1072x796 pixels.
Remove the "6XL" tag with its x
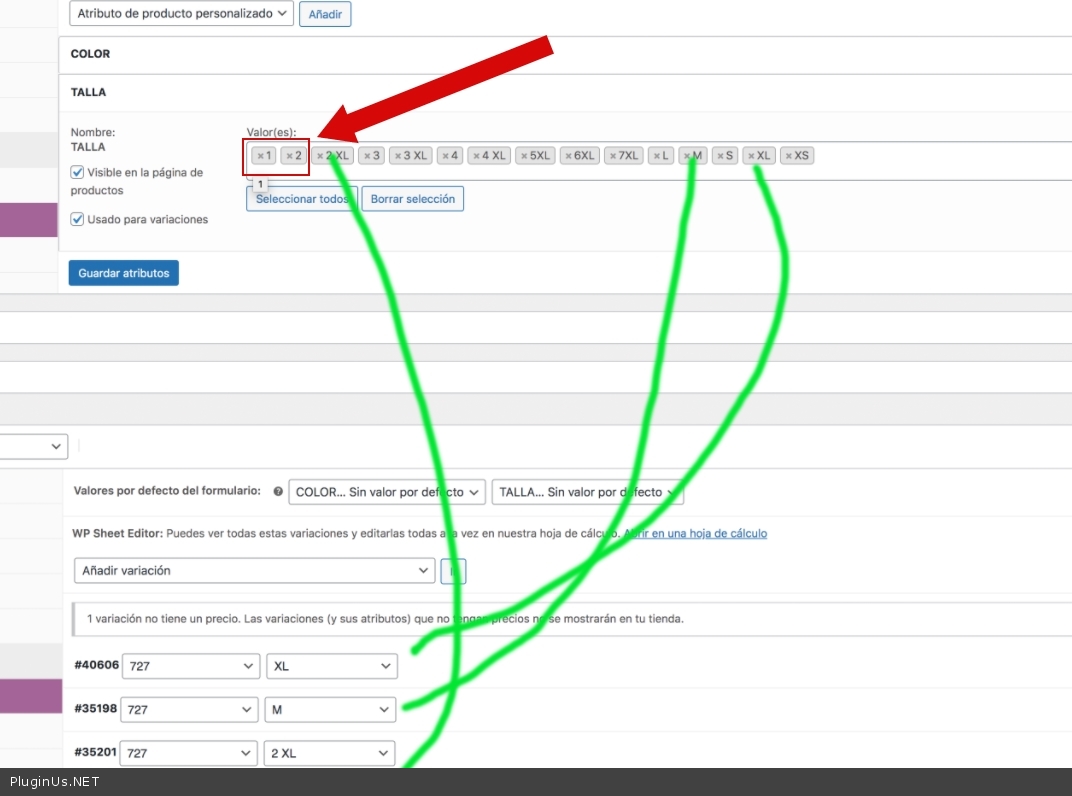568,156
